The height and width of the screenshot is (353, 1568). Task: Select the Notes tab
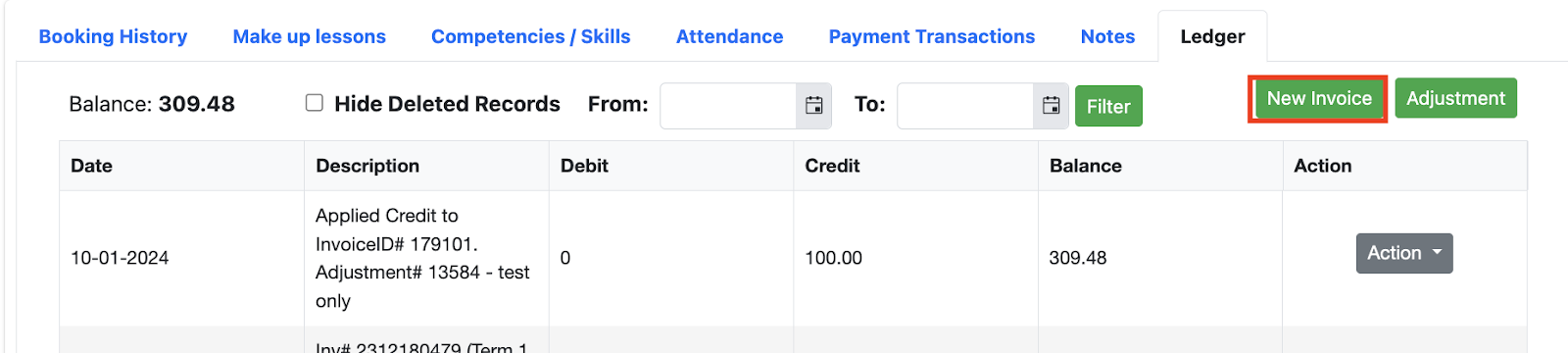(1107, 36)
